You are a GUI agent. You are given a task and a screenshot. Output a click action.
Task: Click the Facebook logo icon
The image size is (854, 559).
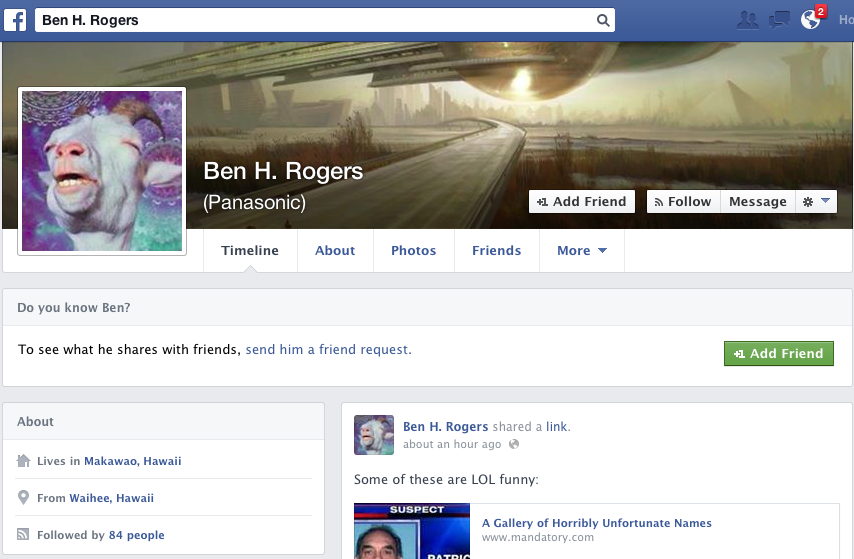pyautogui.click(x=18, y=20)
